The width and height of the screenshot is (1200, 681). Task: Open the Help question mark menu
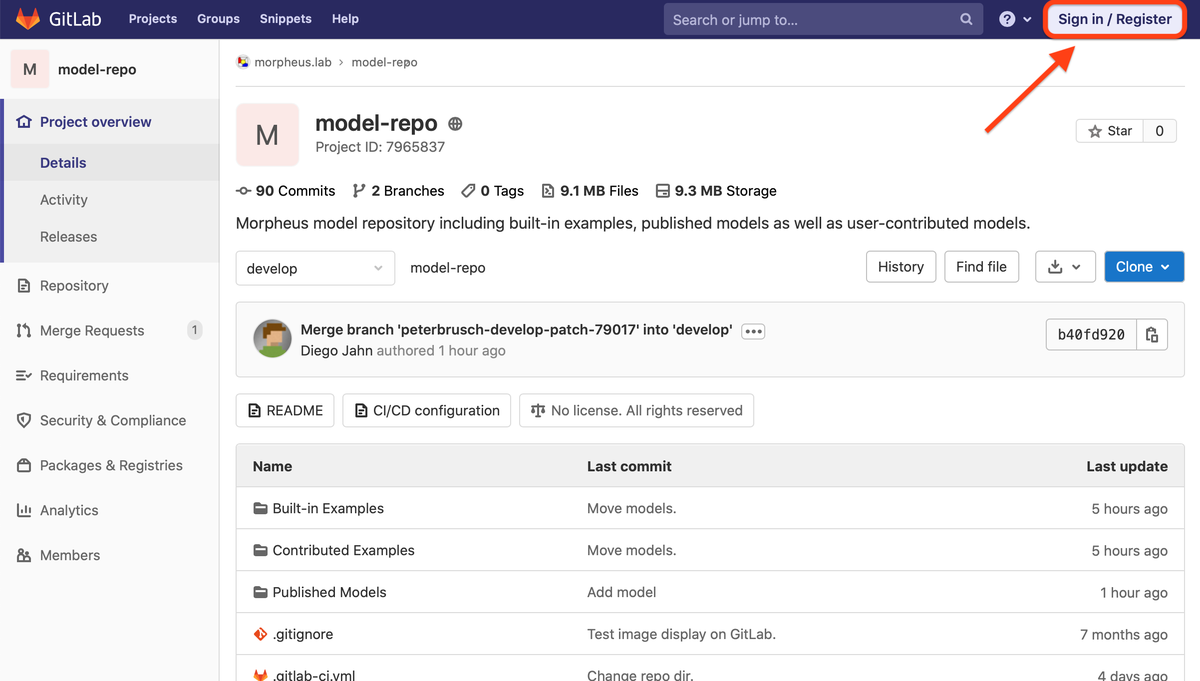tap(1014, 19)
